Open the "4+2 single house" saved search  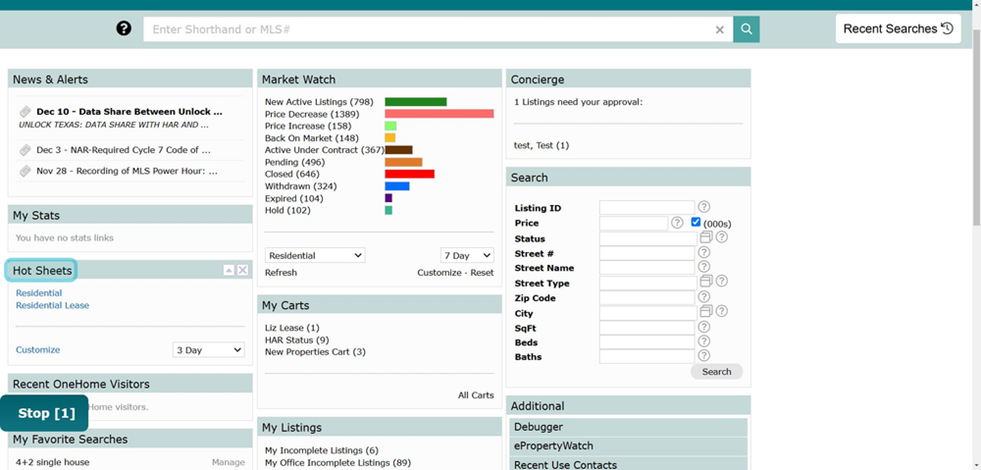click(x=53, y=462)
